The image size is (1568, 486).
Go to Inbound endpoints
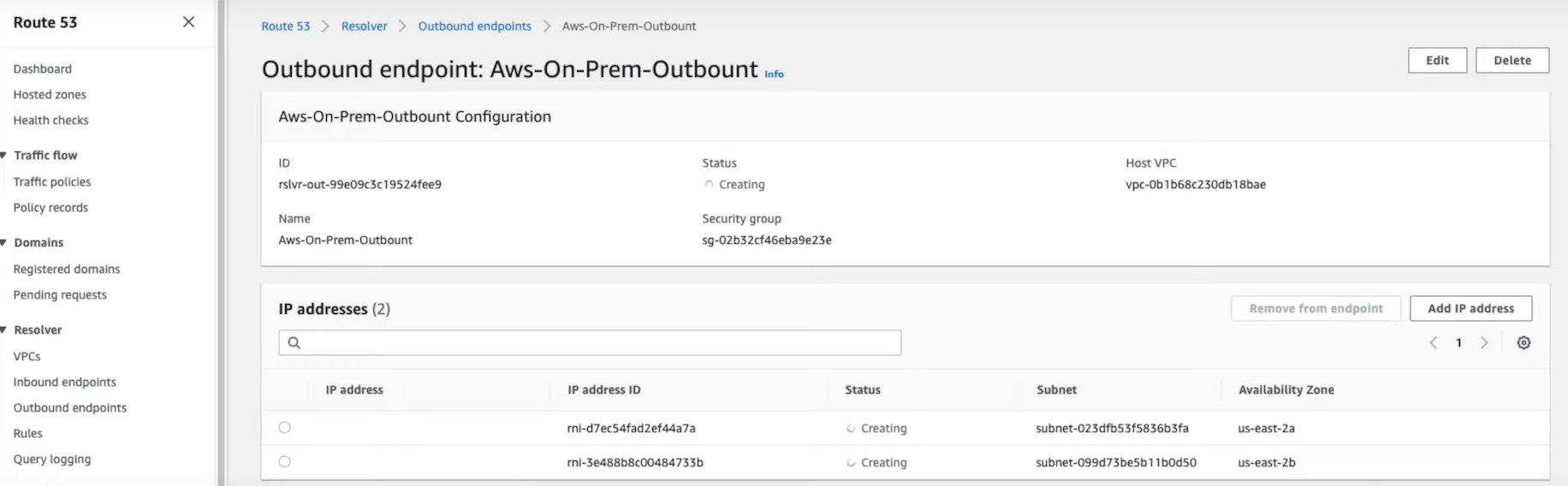(x=65, y=382)
